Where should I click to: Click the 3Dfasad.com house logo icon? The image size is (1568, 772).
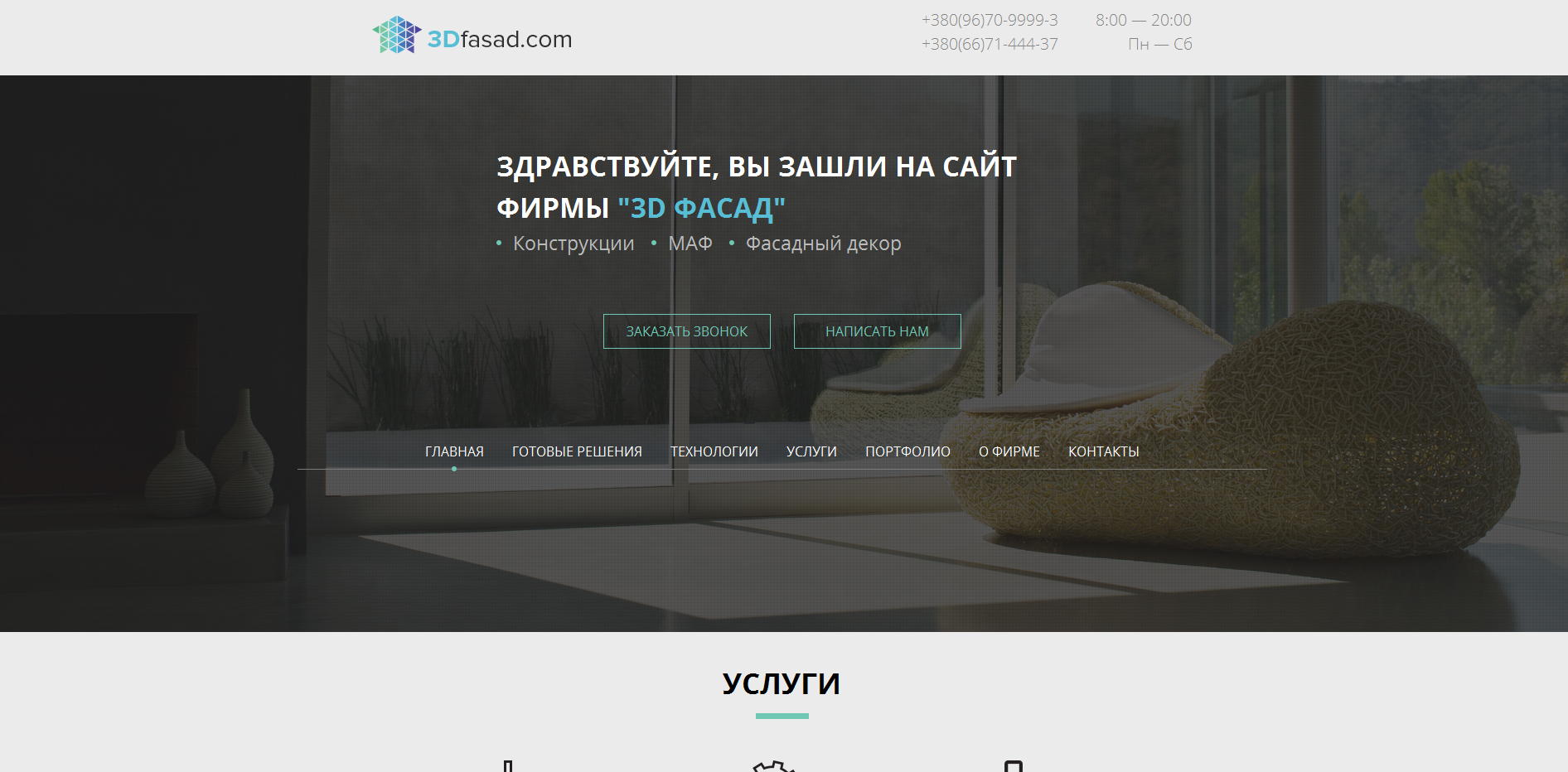(x=395, y=36)
